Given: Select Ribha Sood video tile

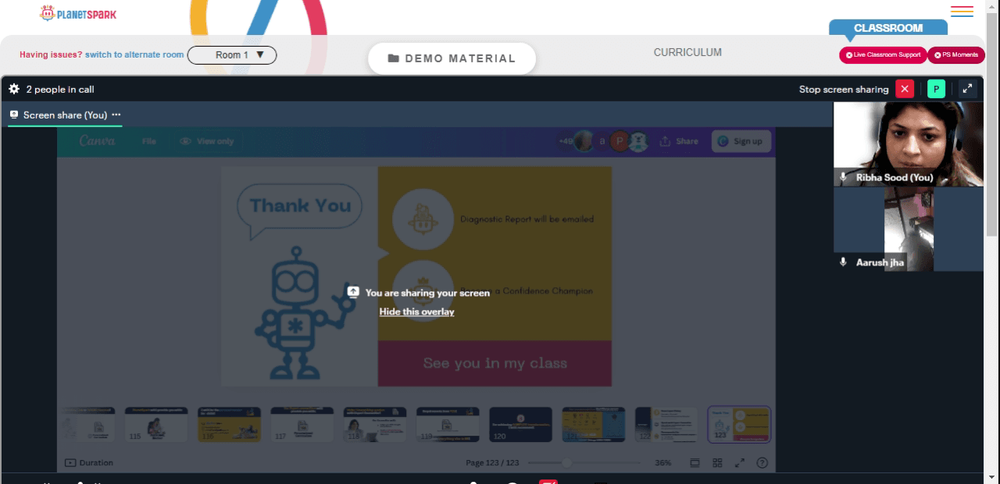Looking at the screenshot, I should pyautogui.click(x=908, y=144).
